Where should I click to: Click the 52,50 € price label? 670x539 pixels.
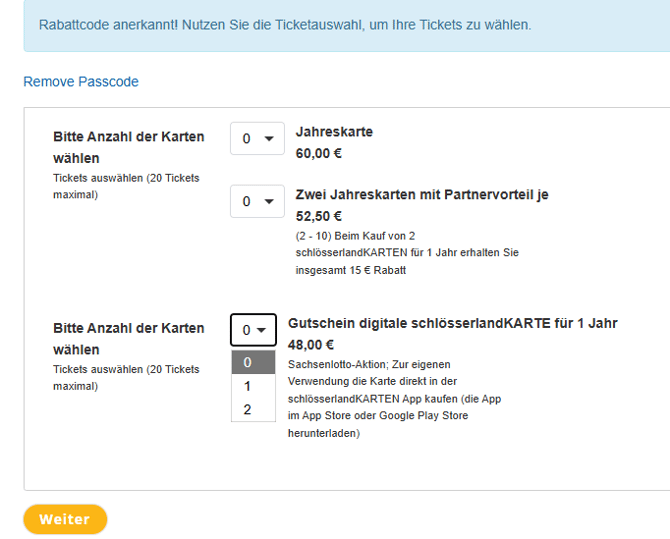tap(318, 216)
